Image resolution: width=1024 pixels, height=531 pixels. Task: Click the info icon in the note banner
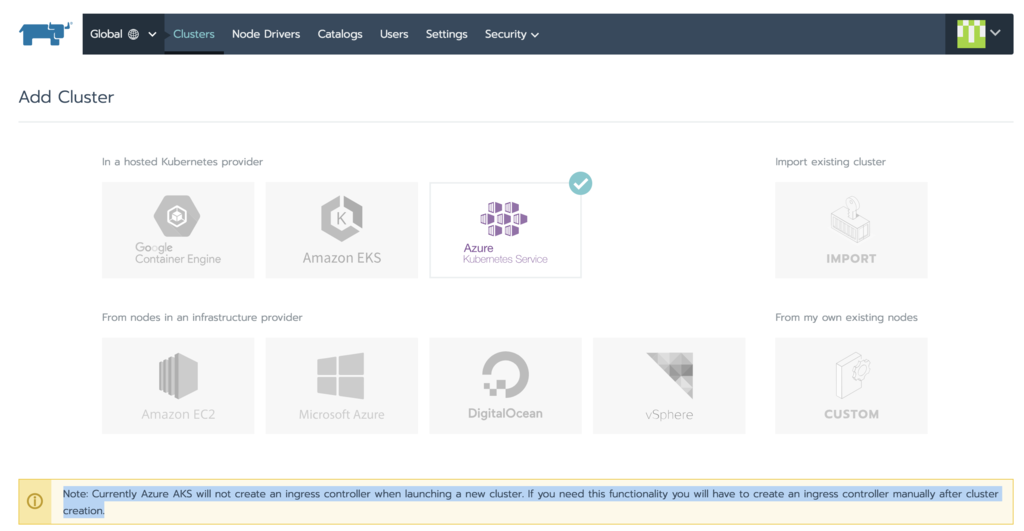35,501
